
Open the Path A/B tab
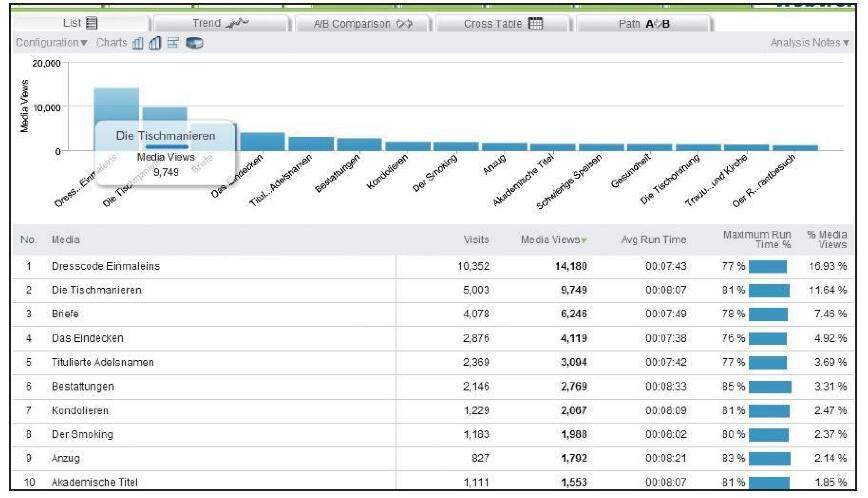click(x=643, y=22)
